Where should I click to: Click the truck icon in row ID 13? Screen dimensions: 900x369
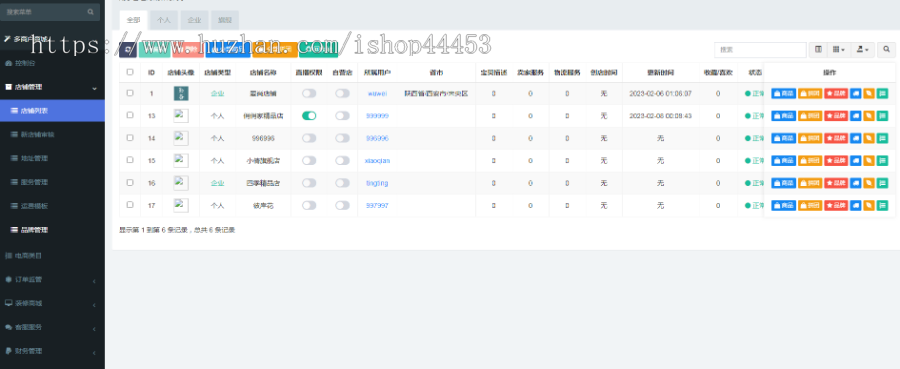[x=856, y=116]
